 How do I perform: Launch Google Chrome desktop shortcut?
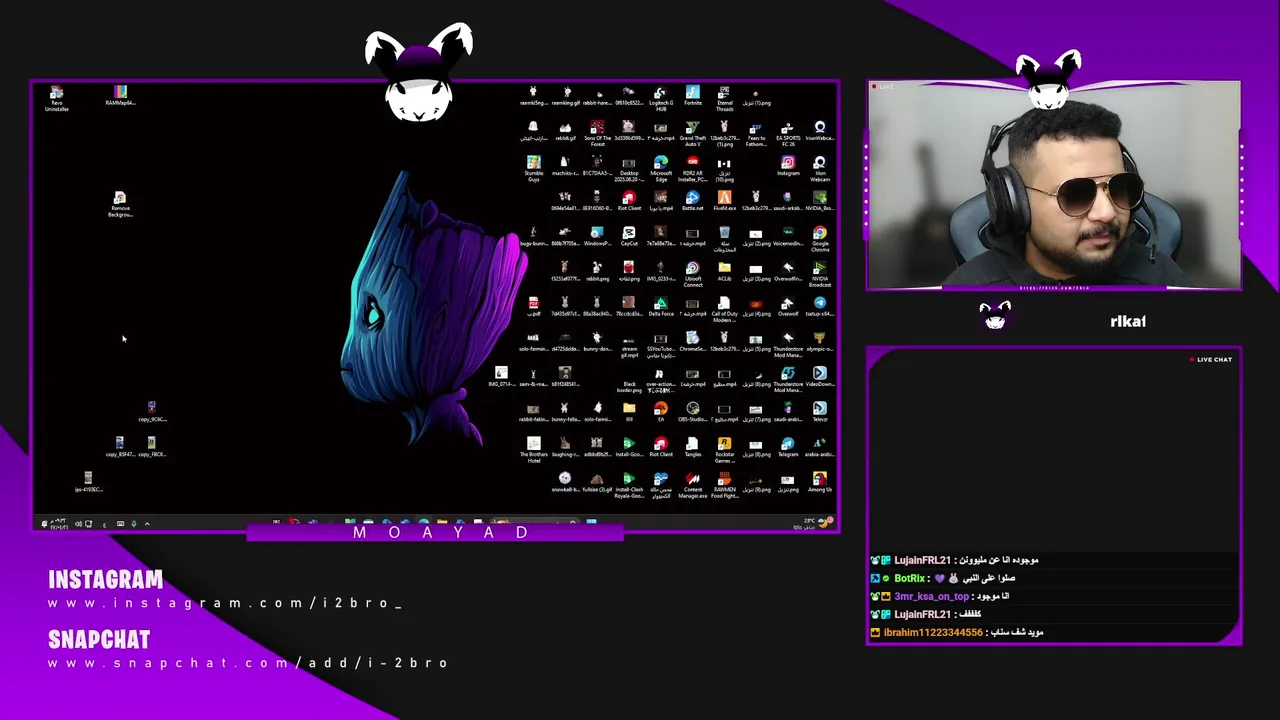(820, 239)
